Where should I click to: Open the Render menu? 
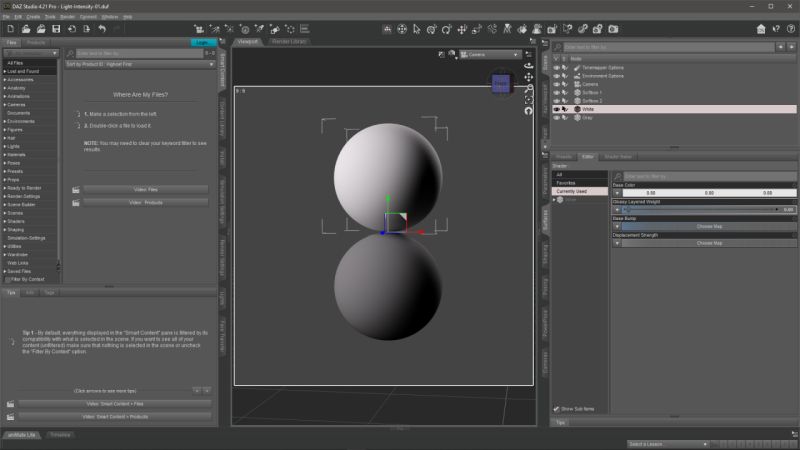(67, 17)
